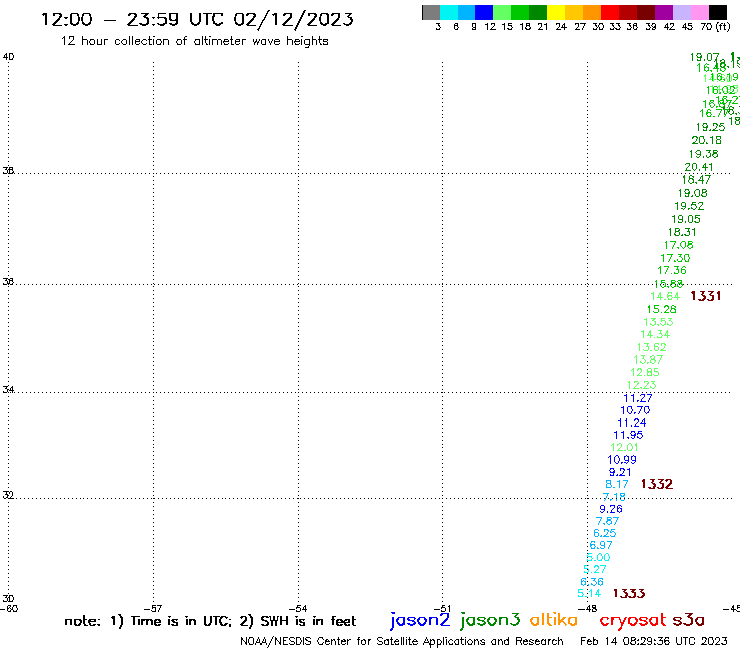The width and height of the screenshot is (740, 650).
Task: Click the NOAA/NESDIS credit line
Action: coord(402,641)
